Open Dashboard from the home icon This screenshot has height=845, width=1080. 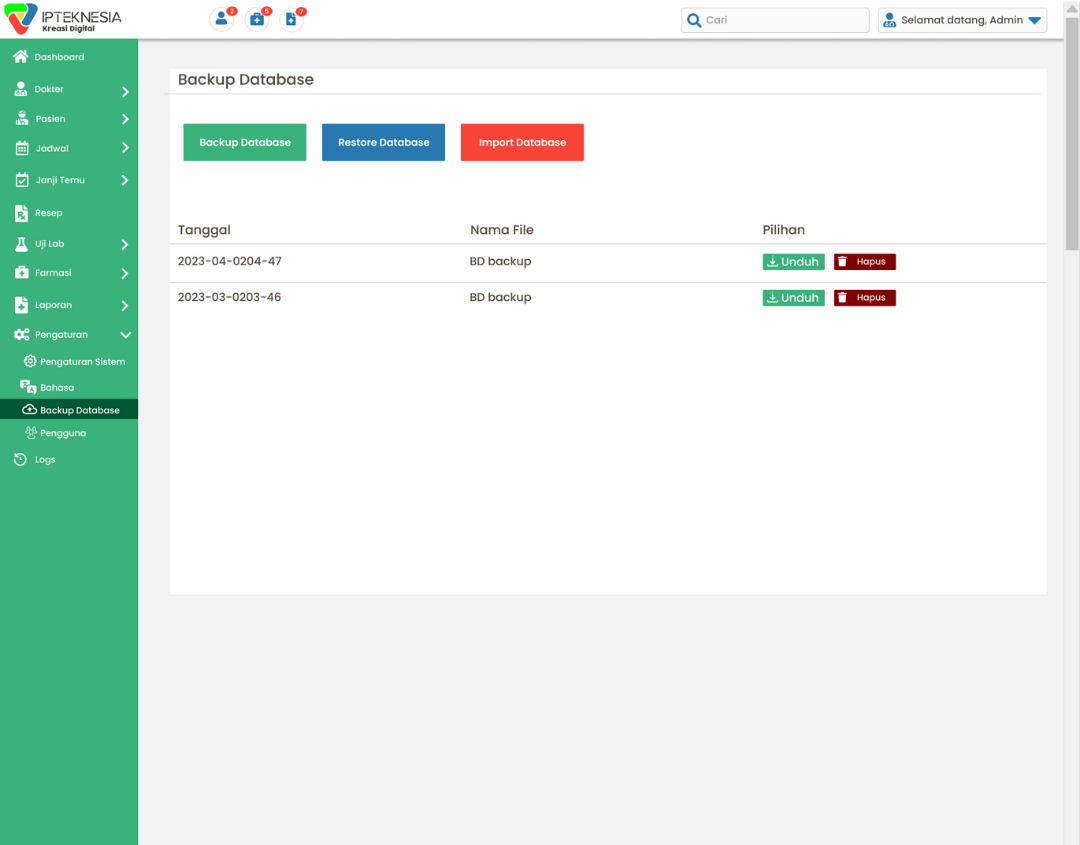click(21, 57)
